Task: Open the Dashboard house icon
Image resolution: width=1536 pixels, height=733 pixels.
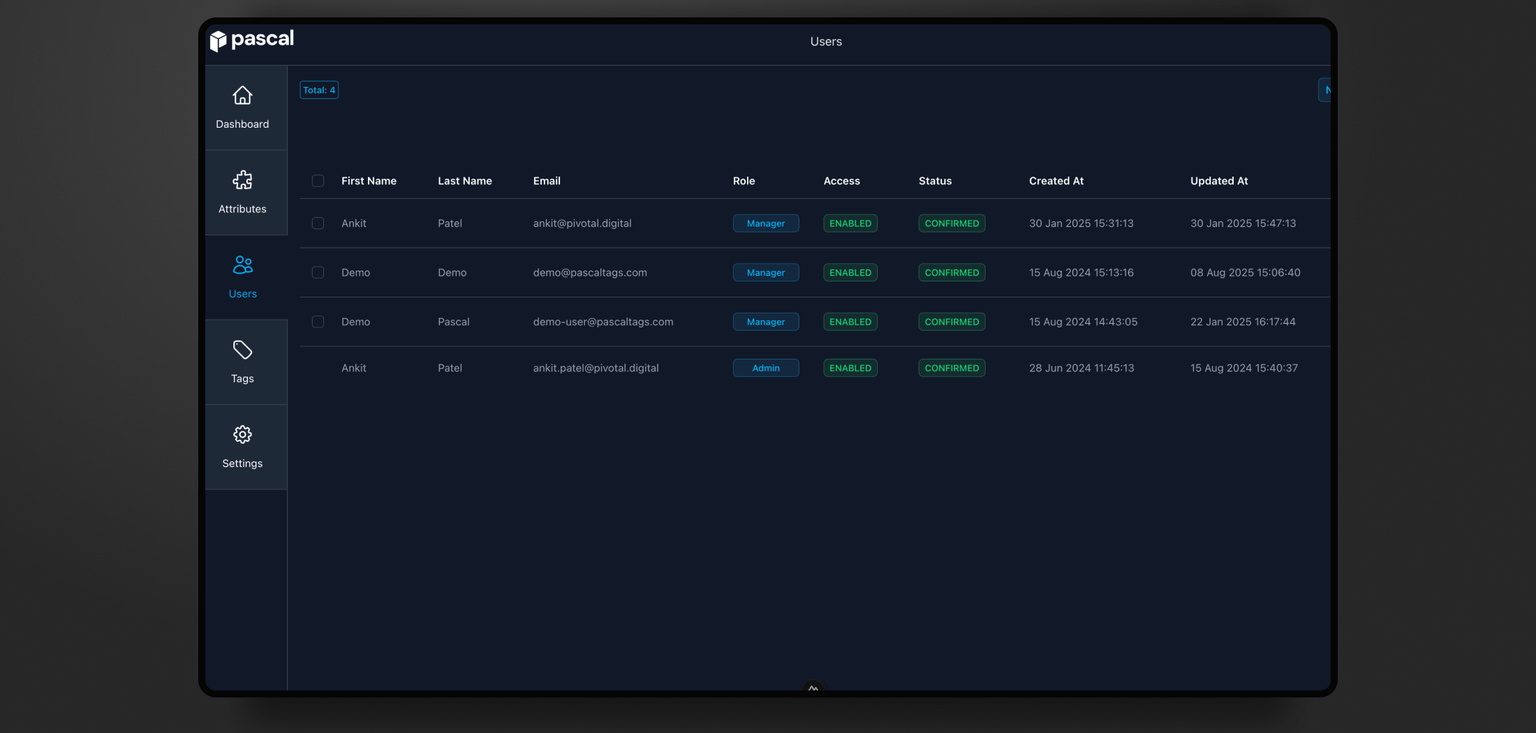Action: tap(242, 96)
